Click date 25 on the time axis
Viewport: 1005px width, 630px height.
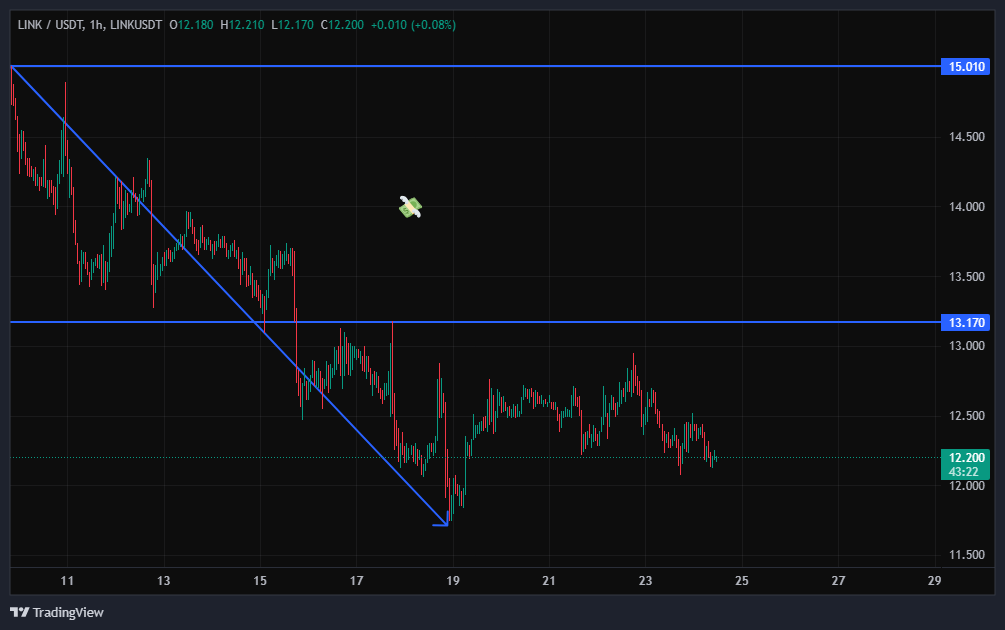[742, 581]
